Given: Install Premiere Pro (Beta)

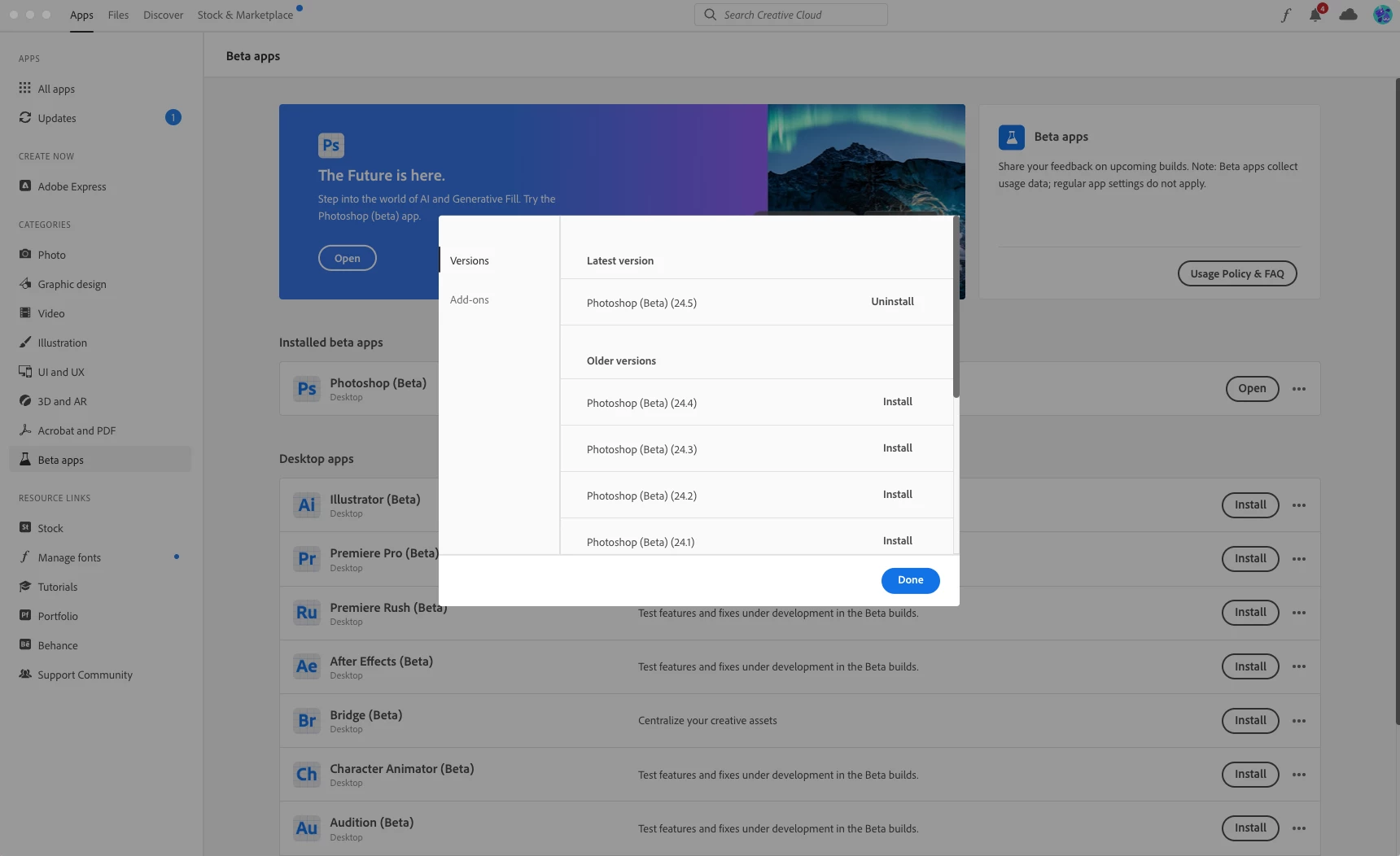Looking at the screenshot, I should 1250,558.
